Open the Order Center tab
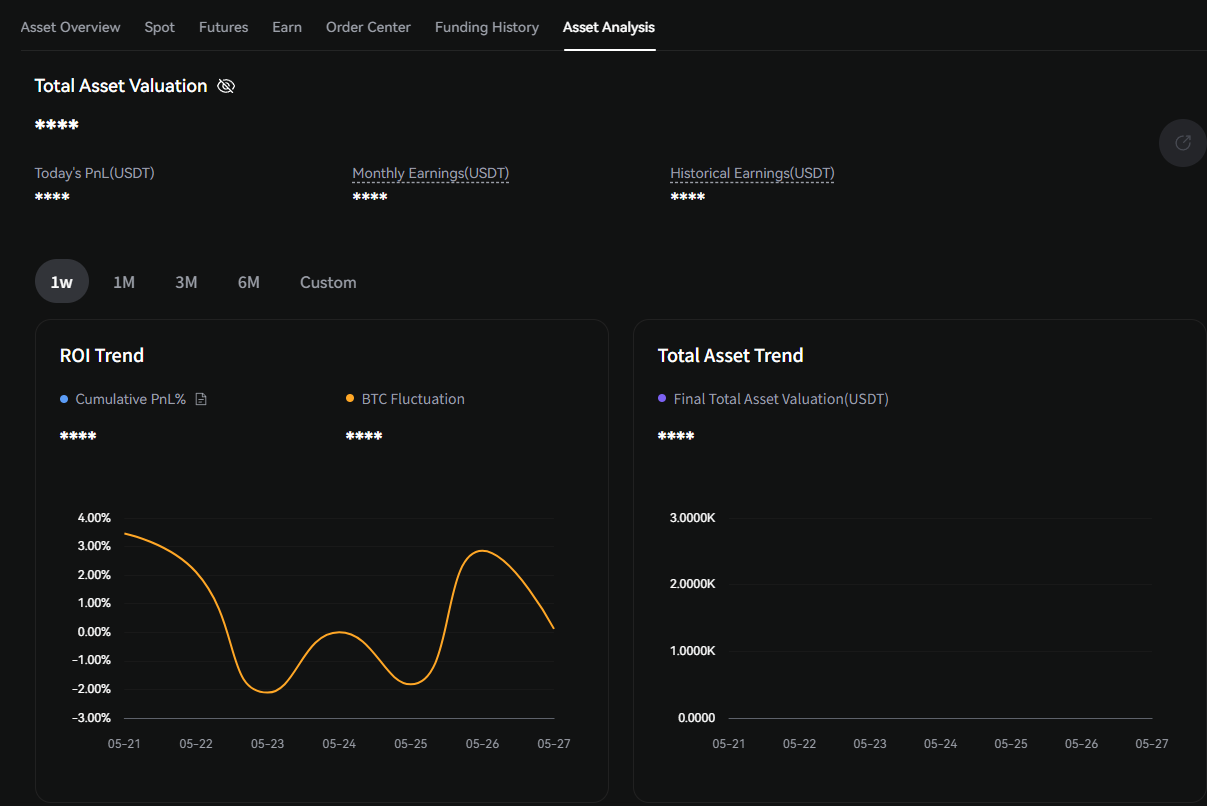 tap(368, 27)
